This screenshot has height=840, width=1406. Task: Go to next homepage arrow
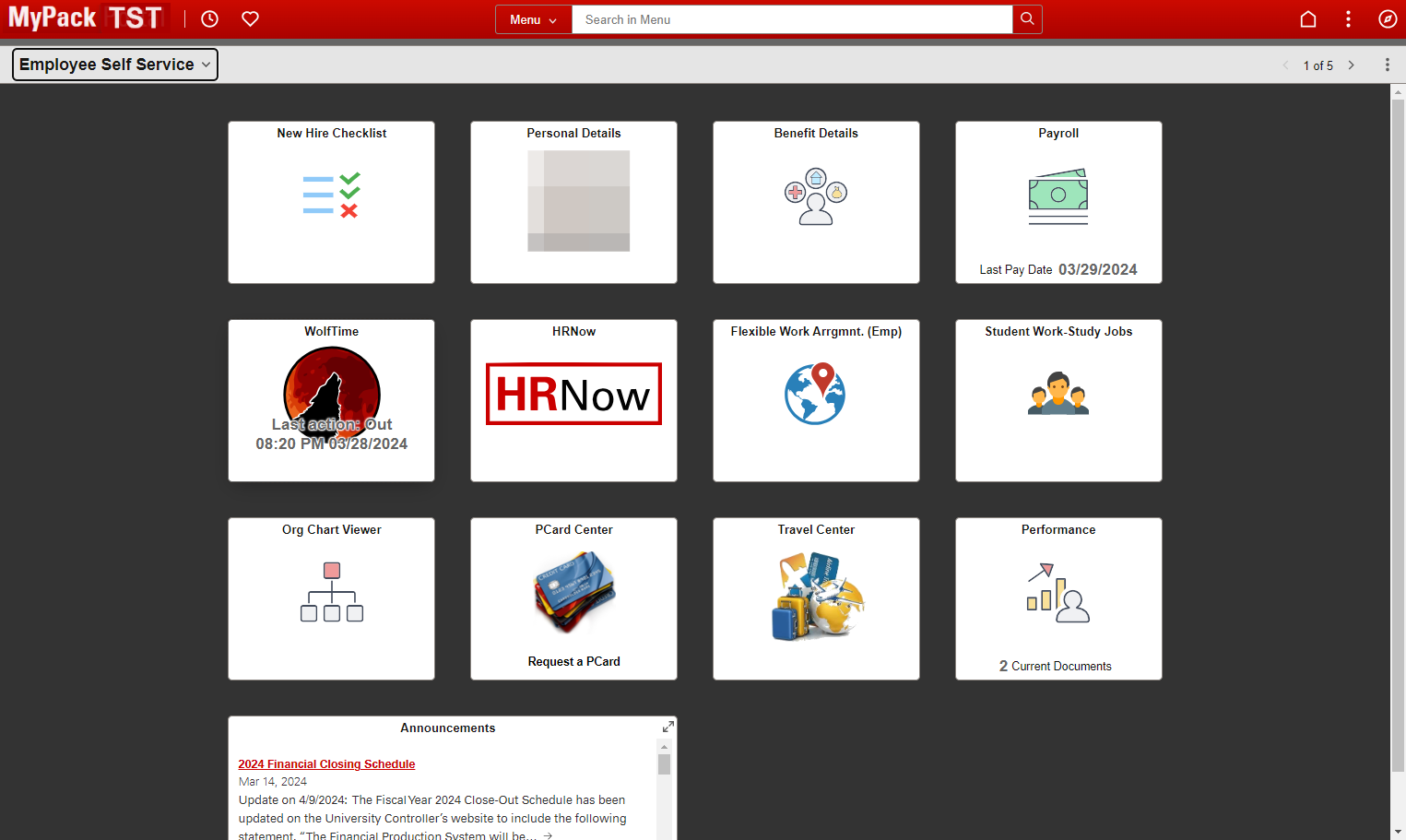pyautogui.click(x=1352, y=65)
